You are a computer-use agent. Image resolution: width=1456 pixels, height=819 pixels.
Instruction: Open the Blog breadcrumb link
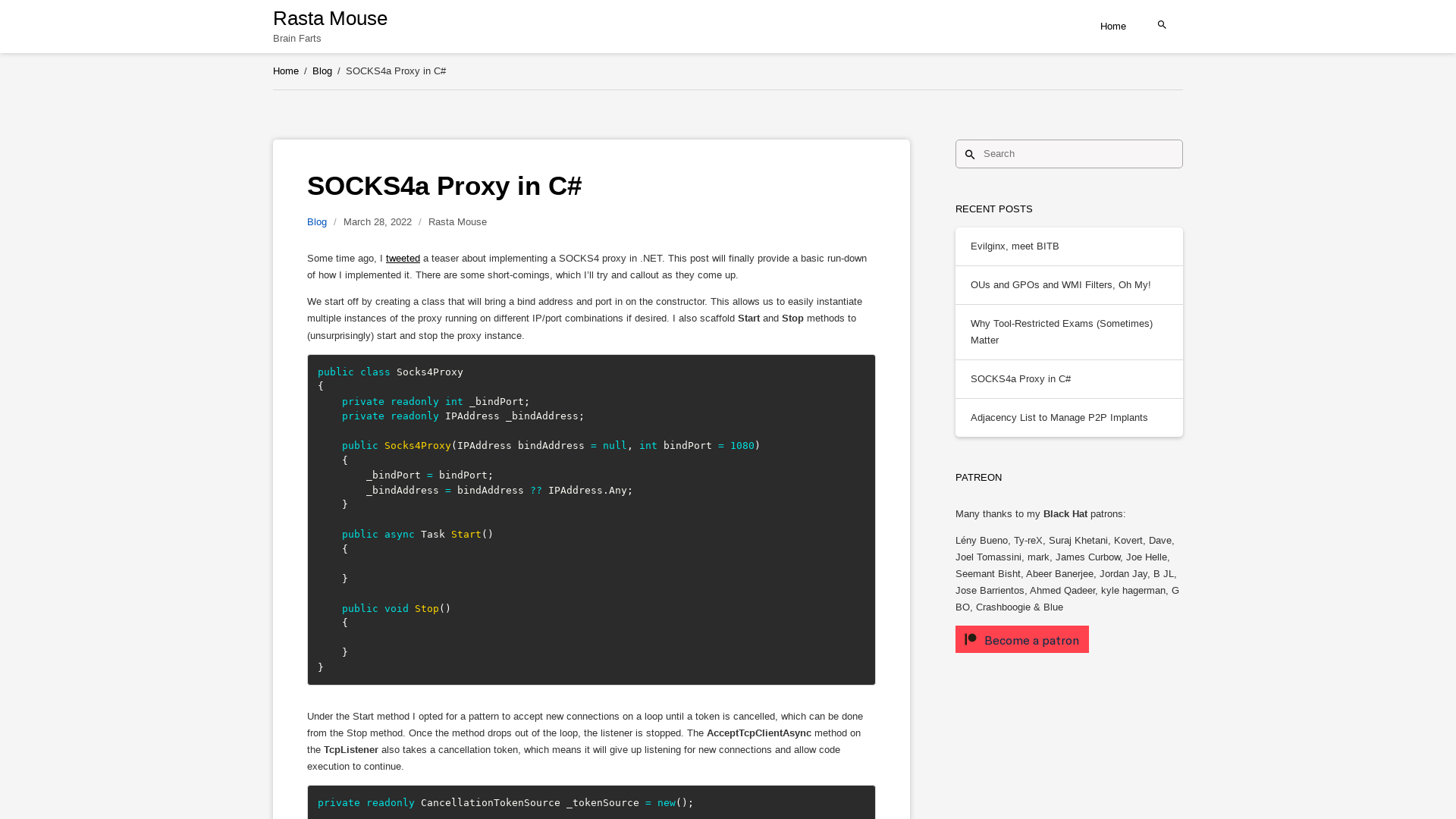click(322, 71)
